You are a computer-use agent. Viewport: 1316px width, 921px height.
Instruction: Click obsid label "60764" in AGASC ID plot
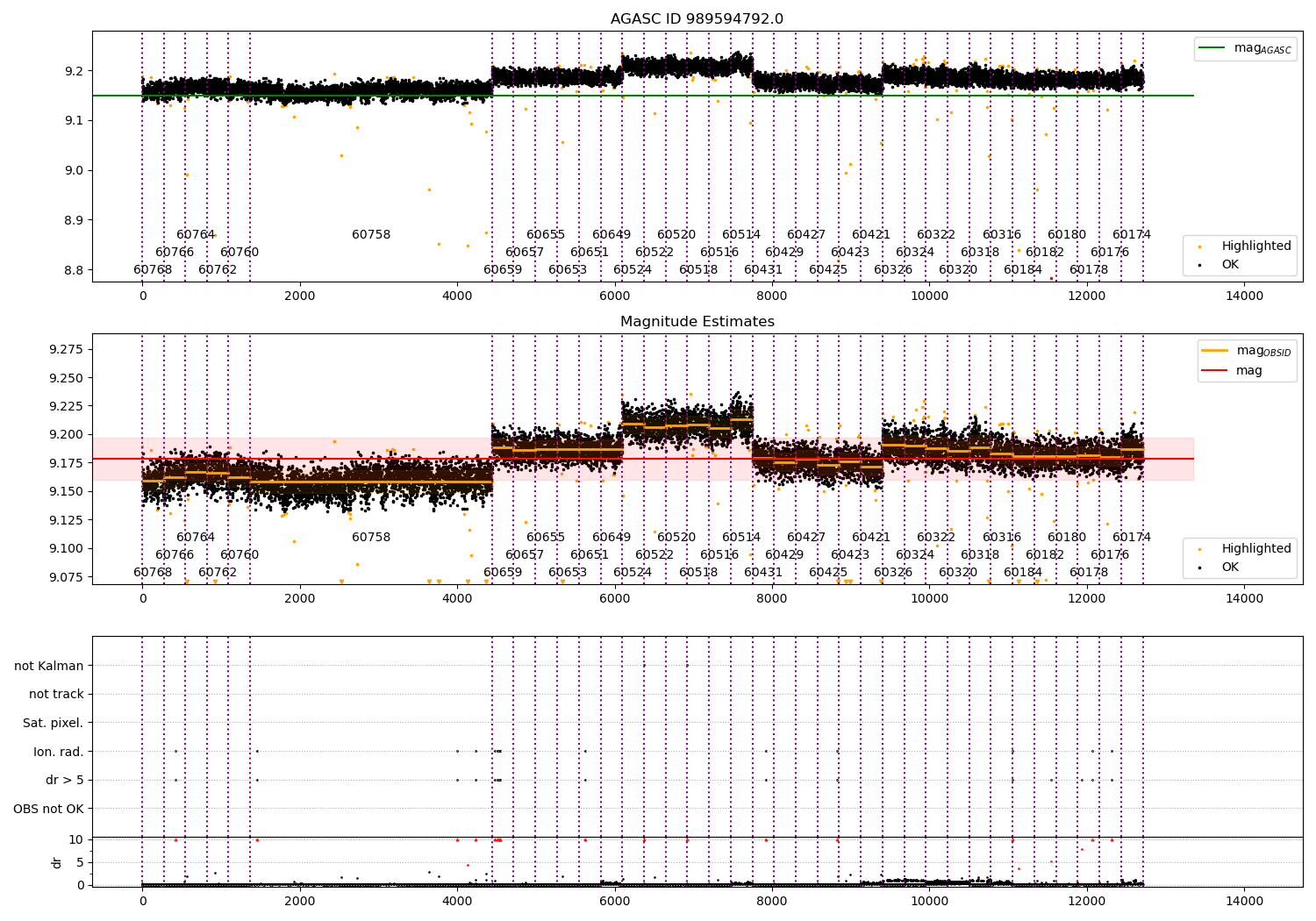click(x=196, y=234)
